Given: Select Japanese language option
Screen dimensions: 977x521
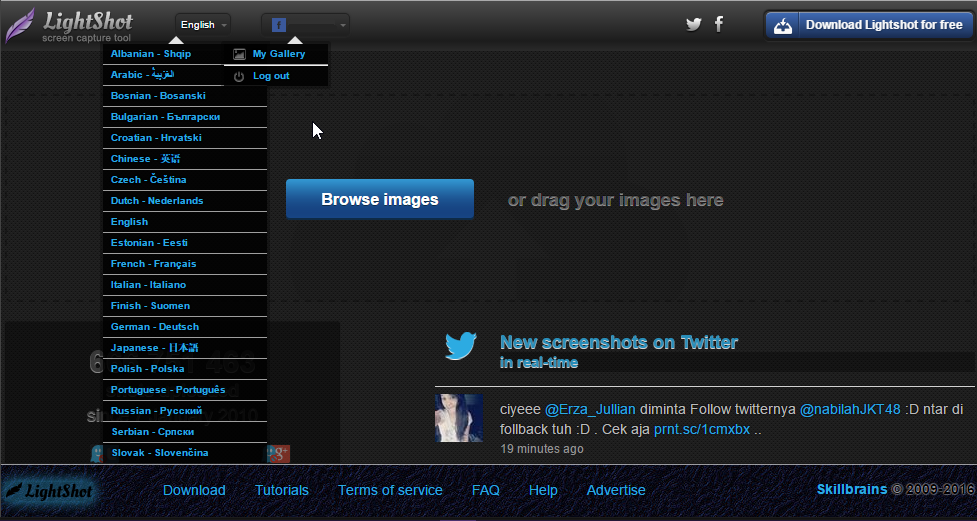Looking at the screenshot, I should coord(185,348).
